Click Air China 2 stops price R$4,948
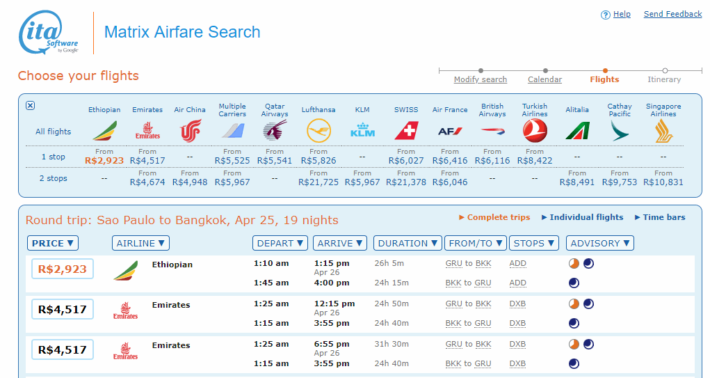The height and width of the screenshot is (378, 710). pos(190,182)
